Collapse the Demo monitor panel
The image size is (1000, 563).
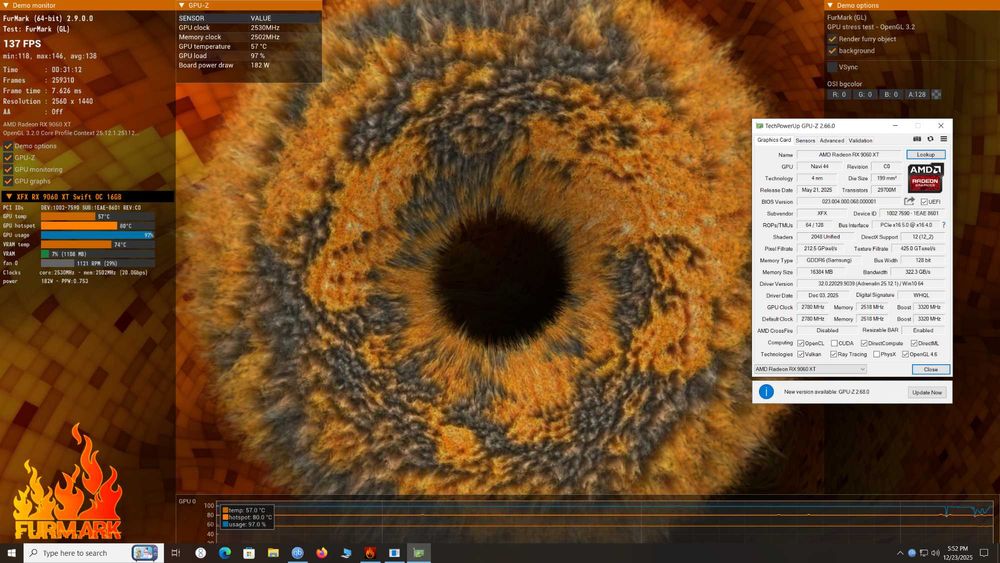tap(6, 5)
